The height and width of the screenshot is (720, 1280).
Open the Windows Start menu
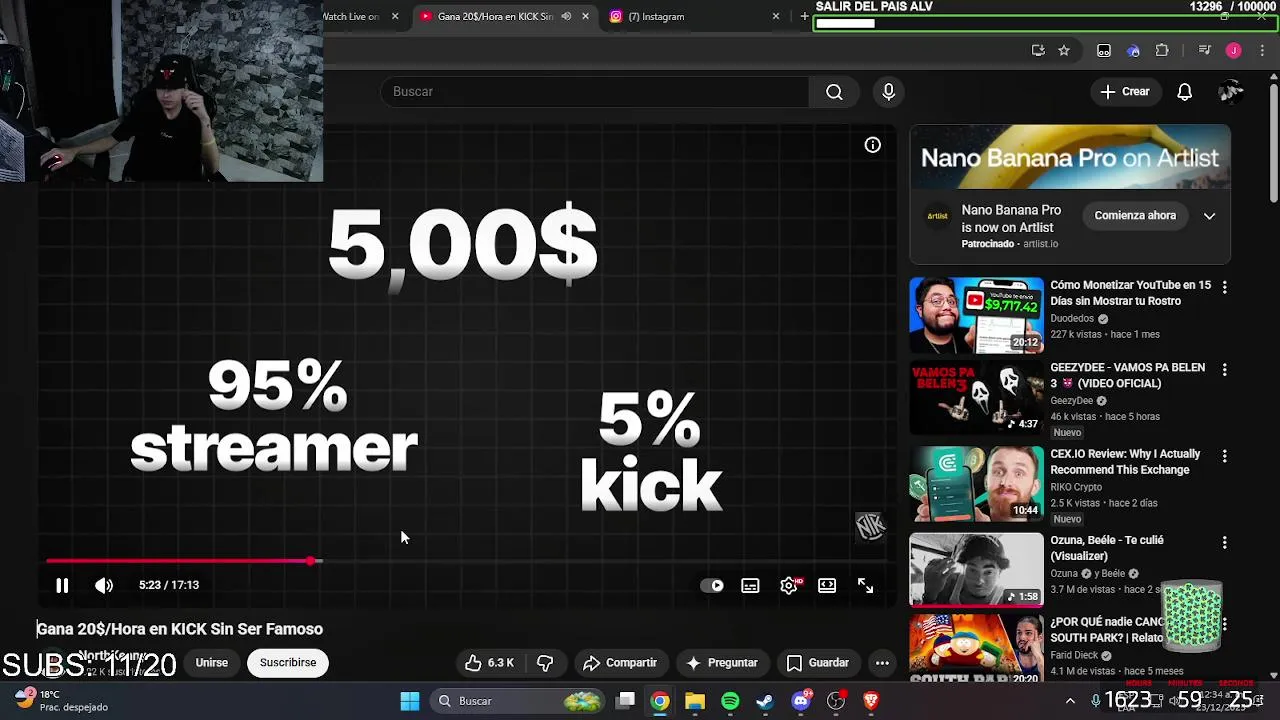410,701
